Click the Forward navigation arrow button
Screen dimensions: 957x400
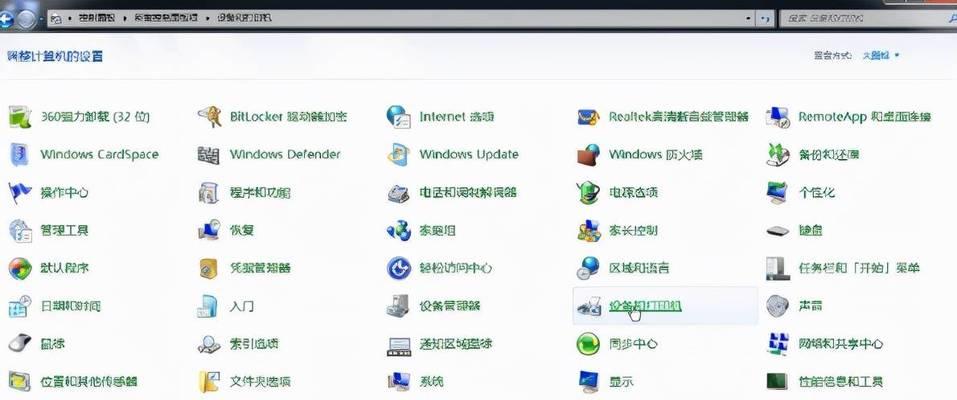point(26,20)
